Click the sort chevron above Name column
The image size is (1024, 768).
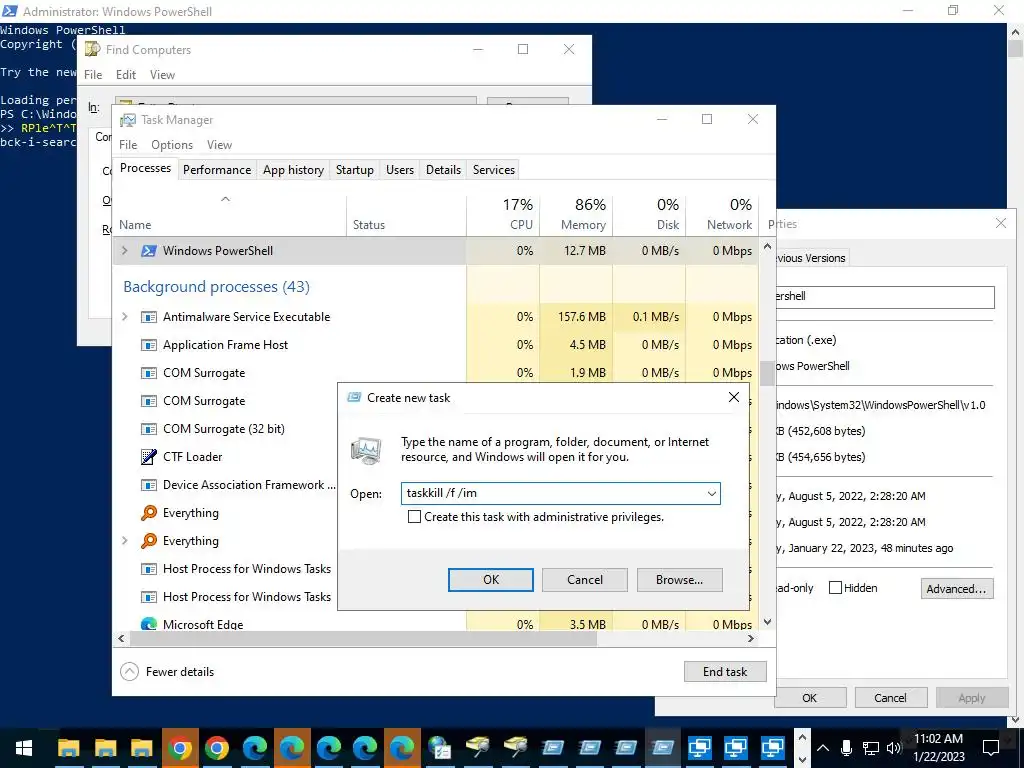tap(225, 199)
